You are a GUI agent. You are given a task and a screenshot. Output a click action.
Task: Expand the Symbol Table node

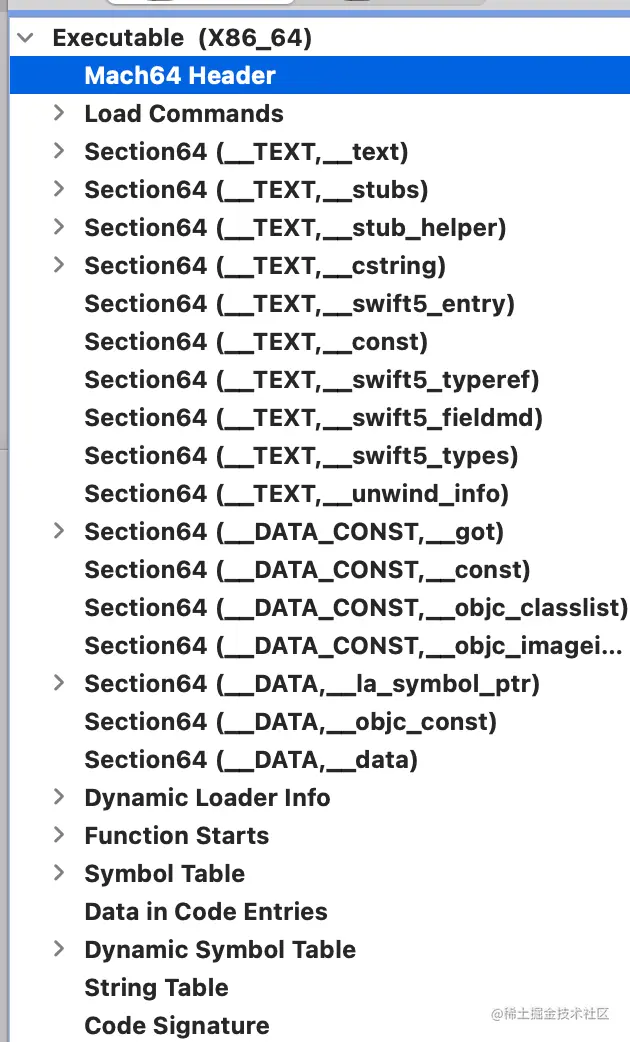[x=59, y=873]
